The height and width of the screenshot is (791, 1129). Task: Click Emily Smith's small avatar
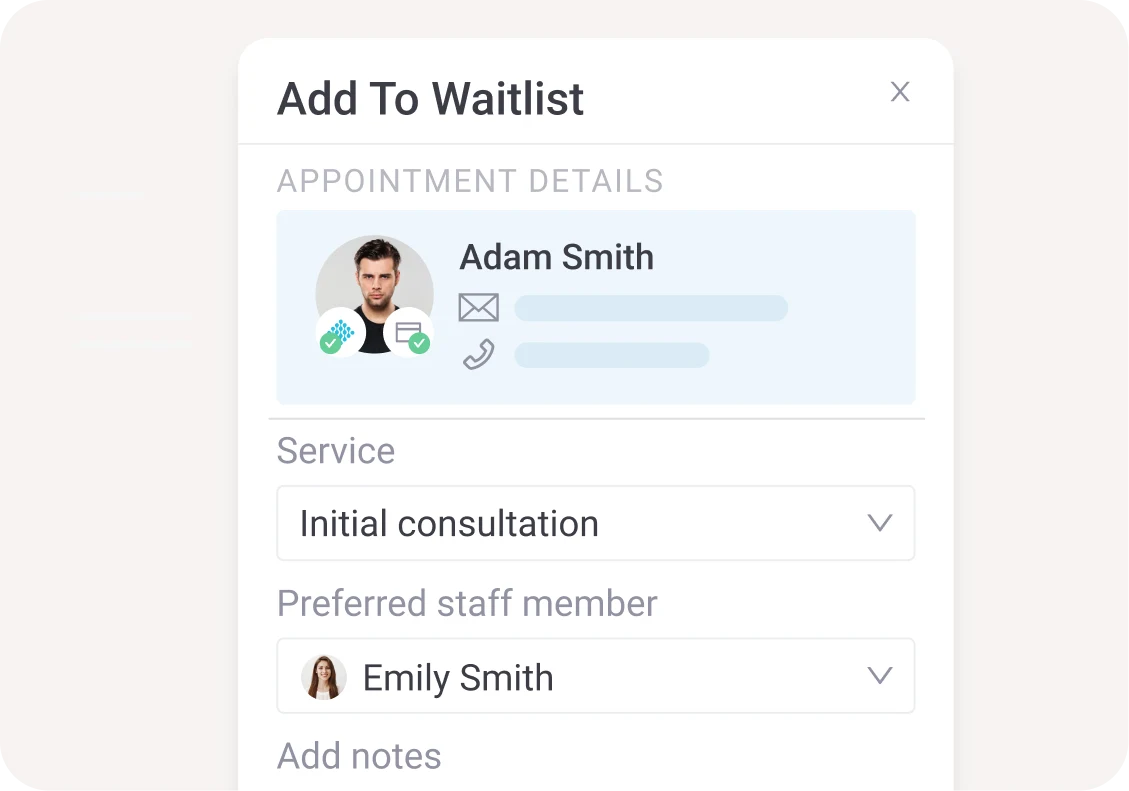[x=323, y=677]
